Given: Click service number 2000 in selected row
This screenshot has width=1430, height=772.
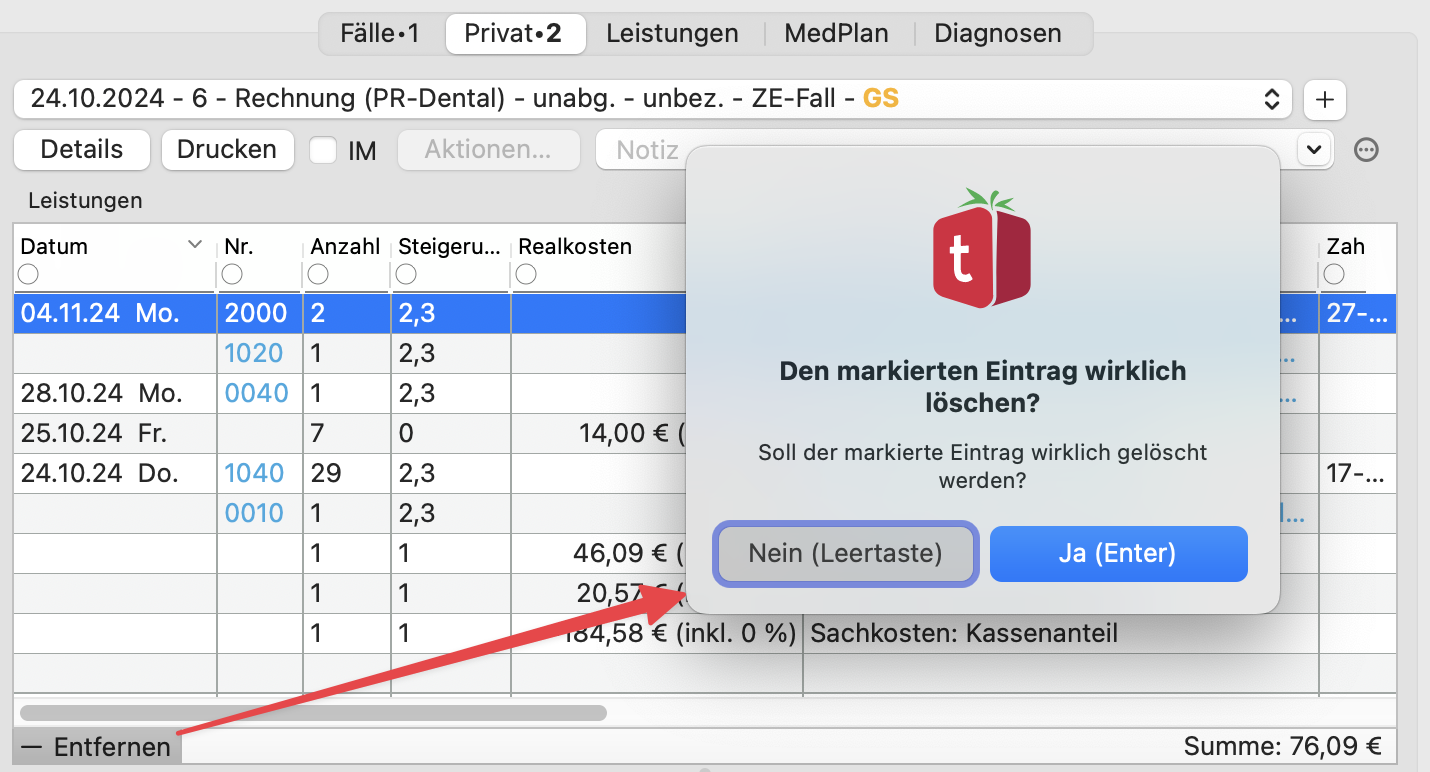Looking at the screenshot, I should tap(256, 313).
